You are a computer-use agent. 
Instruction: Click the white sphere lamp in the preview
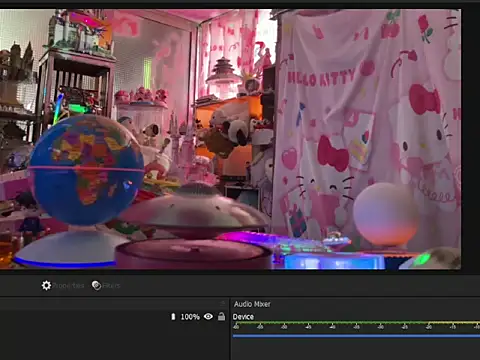[x=386, y=214]
